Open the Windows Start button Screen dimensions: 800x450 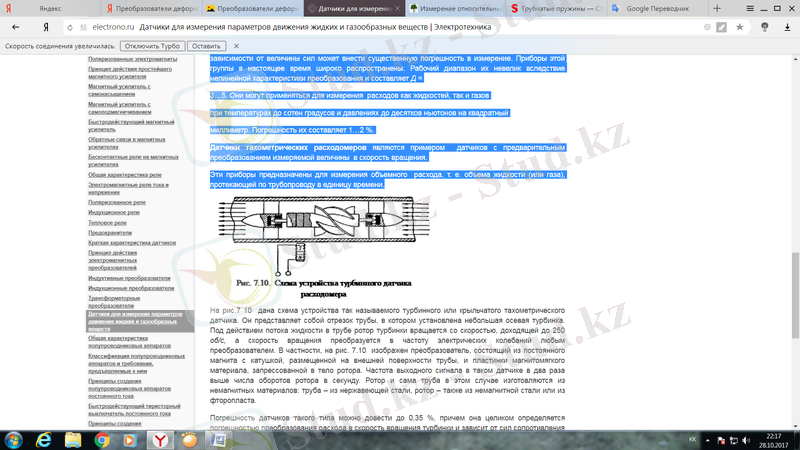(x=13, y=440)
